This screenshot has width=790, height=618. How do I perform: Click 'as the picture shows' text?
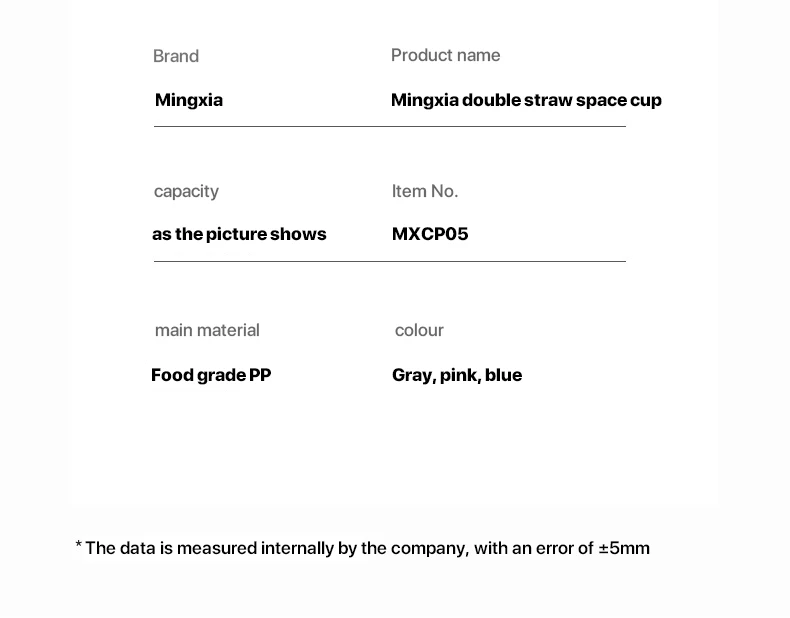click(x=239, y=234)
